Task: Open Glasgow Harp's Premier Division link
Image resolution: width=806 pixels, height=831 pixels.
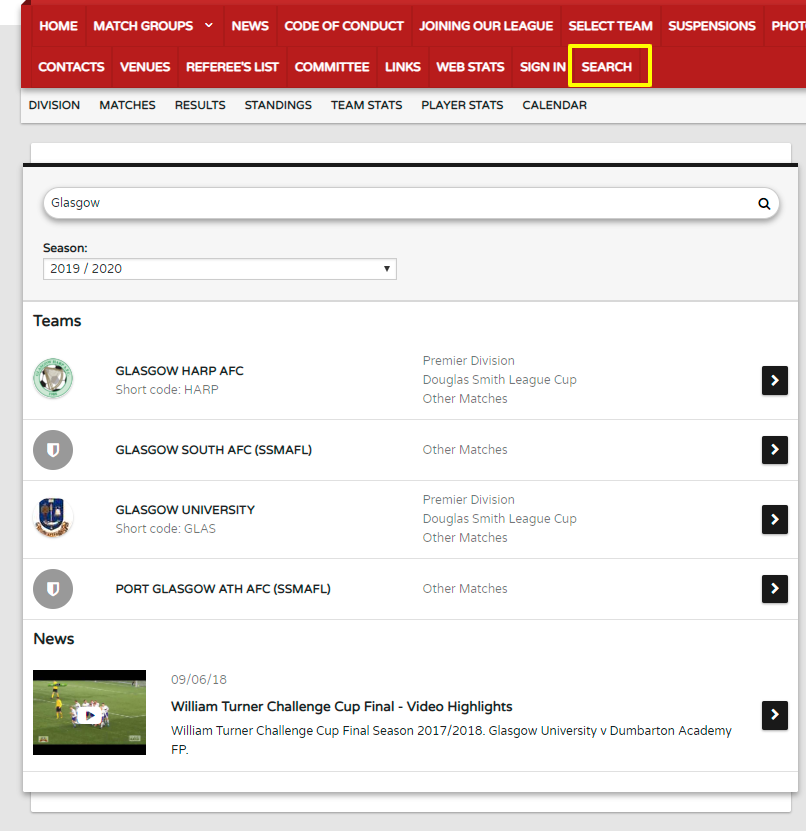Action: [468, 360]
